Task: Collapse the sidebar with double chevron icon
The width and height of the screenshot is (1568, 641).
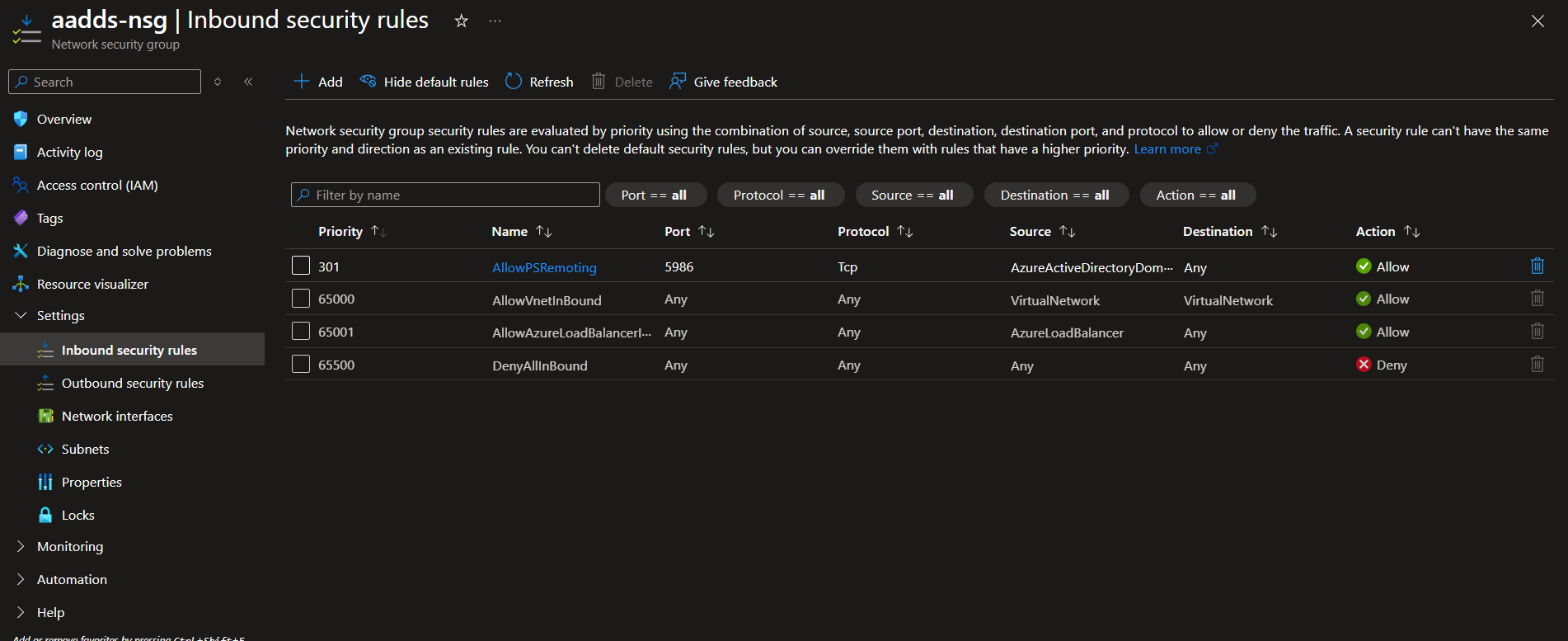Action: [248, 82]
